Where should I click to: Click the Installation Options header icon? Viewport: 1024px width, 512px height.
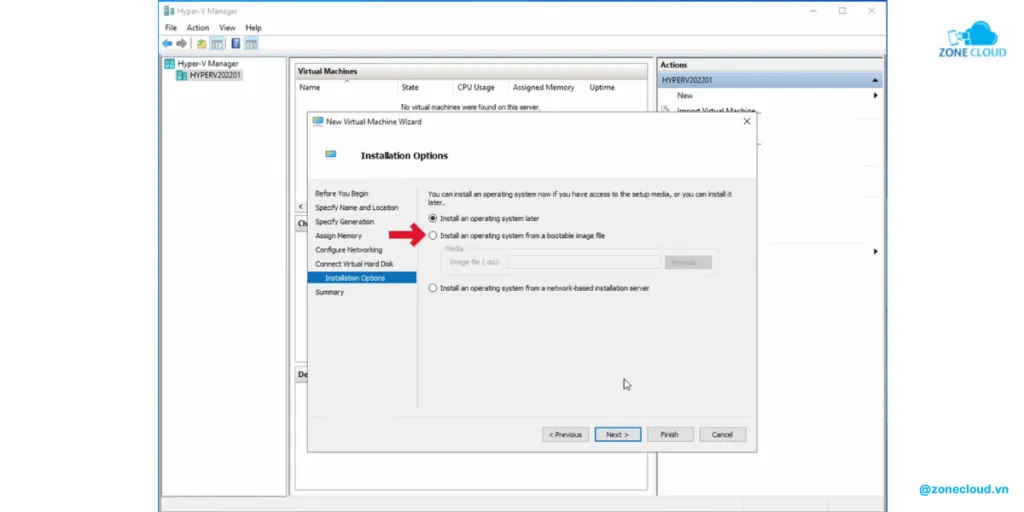point(330,155)
